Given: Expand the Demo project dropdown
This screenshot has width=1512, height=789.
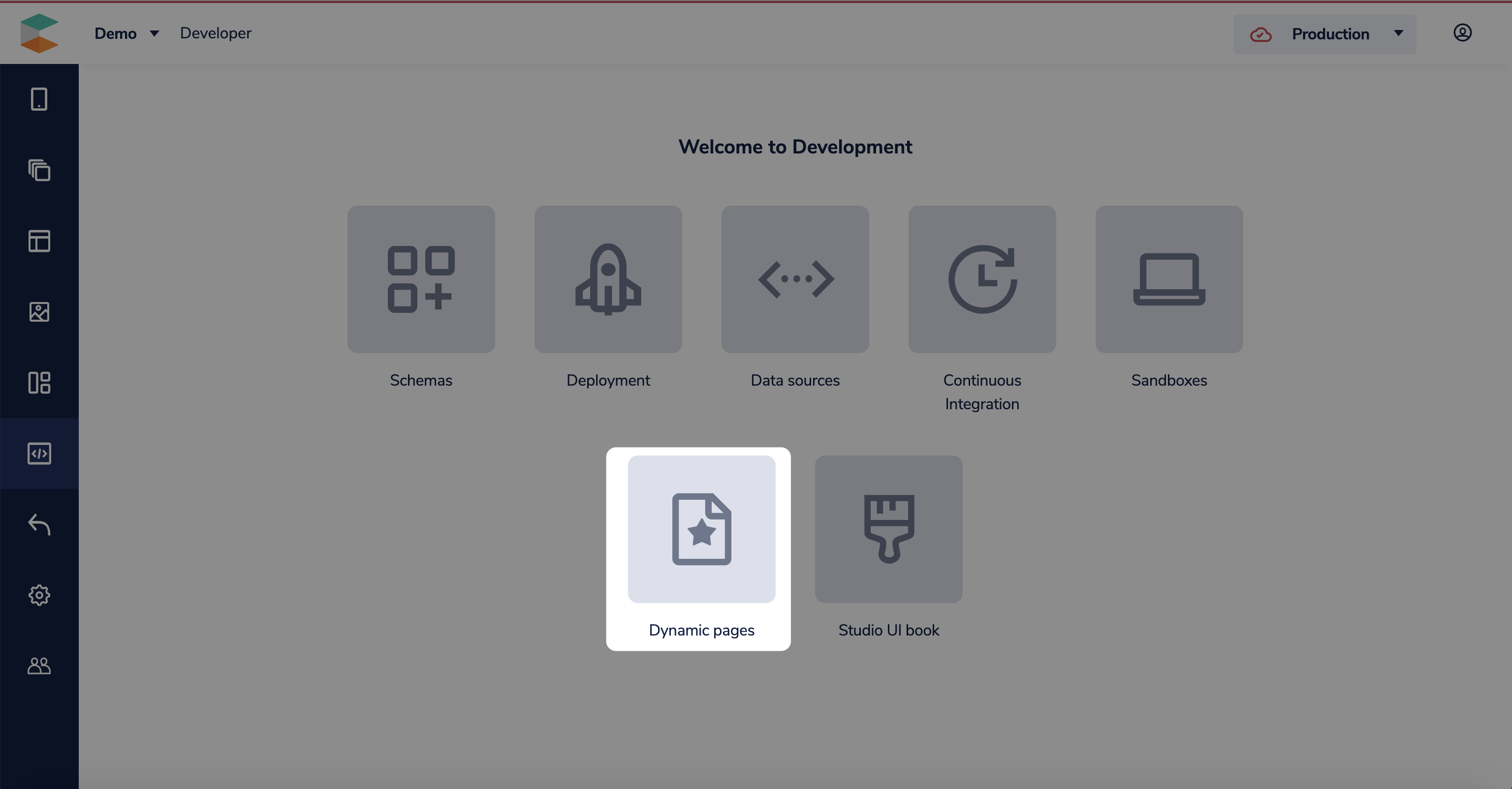Looking at the screenshot, I should tap(126, 33).
